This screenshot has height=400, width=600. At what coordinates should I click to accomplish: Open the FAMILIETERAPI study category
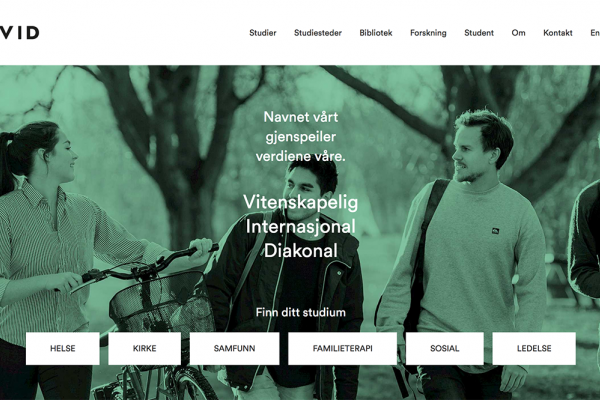342,348
